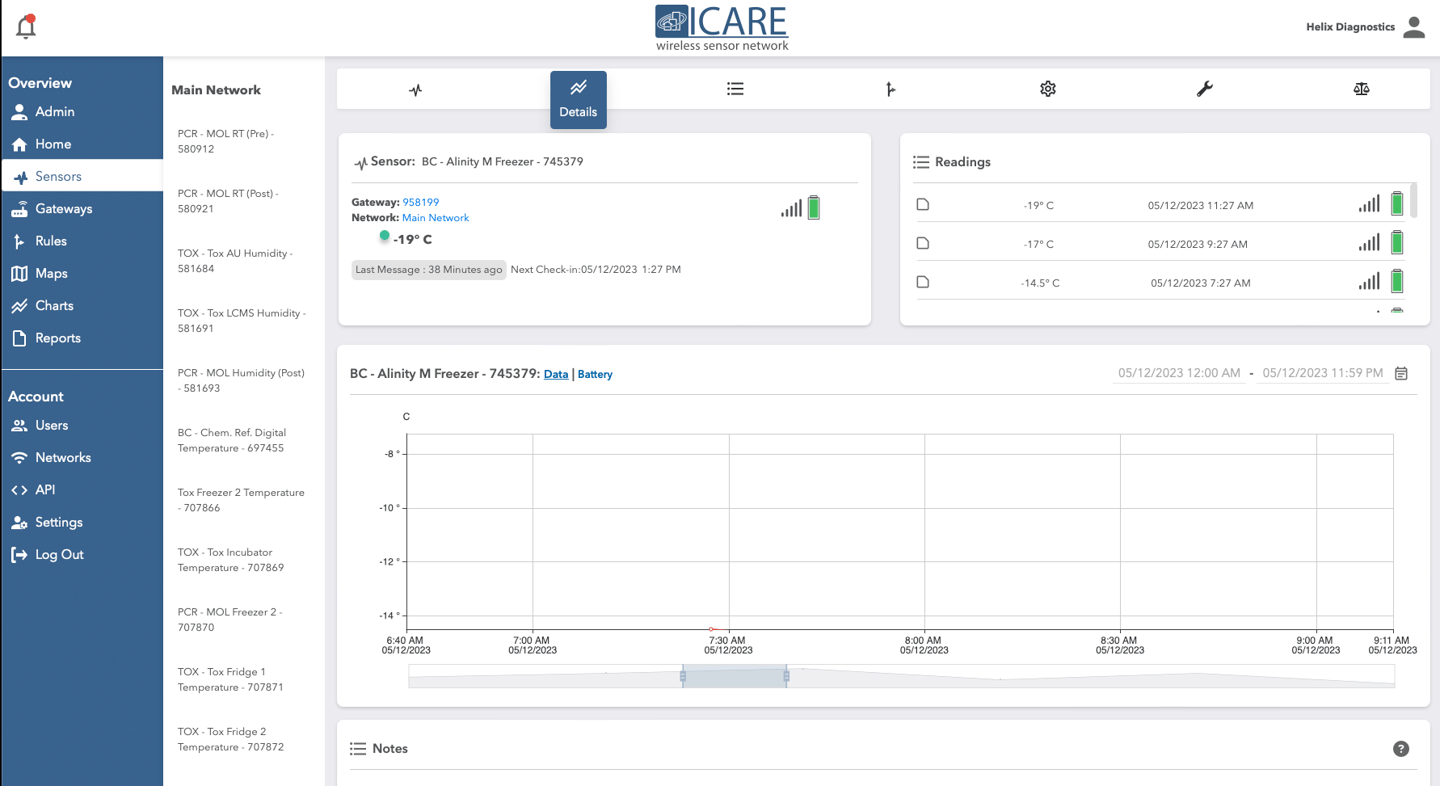Image resolution: width=1440 pixels, height=786 pixels.
Task: Select the Details chart tab
Action: point(578,100)
